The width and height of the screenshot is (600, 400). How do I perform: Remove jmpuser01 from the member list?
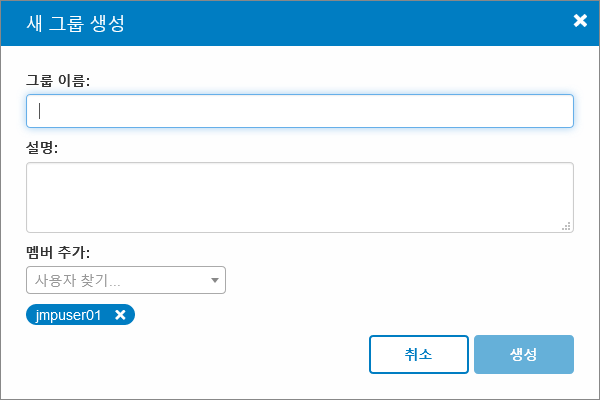tap(120, 315)
